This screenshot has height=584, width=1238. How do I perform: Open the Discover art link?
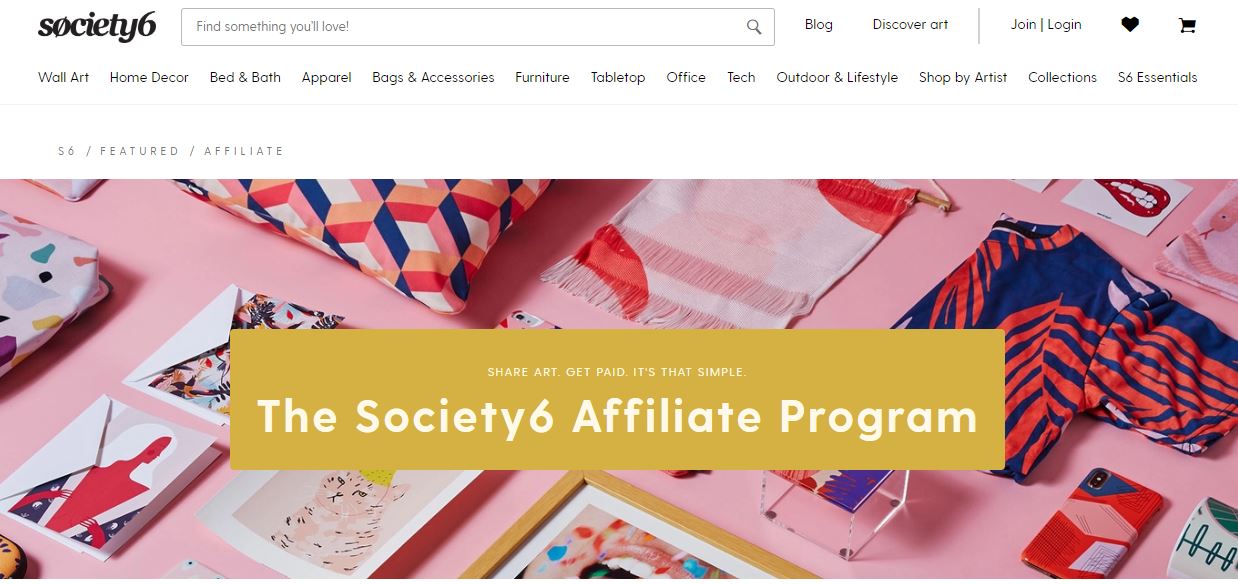(910, 24)
